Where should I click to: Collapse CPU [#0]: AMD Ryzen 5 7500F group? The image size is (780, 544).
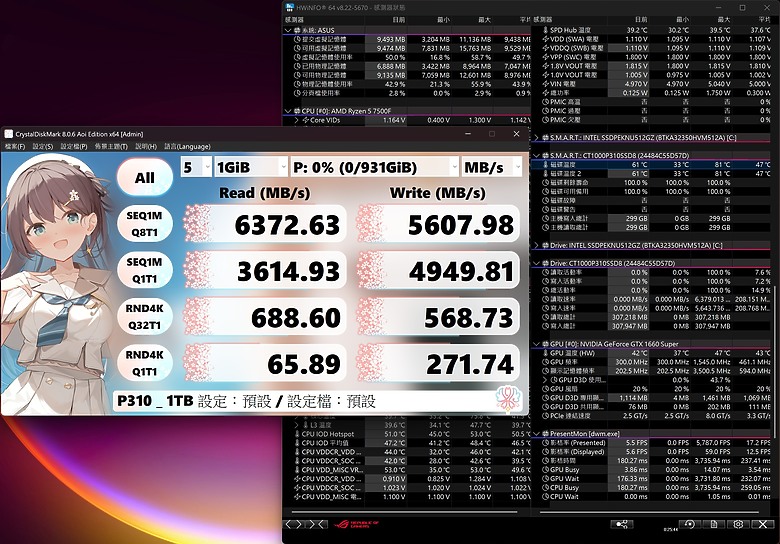(288, 111)
